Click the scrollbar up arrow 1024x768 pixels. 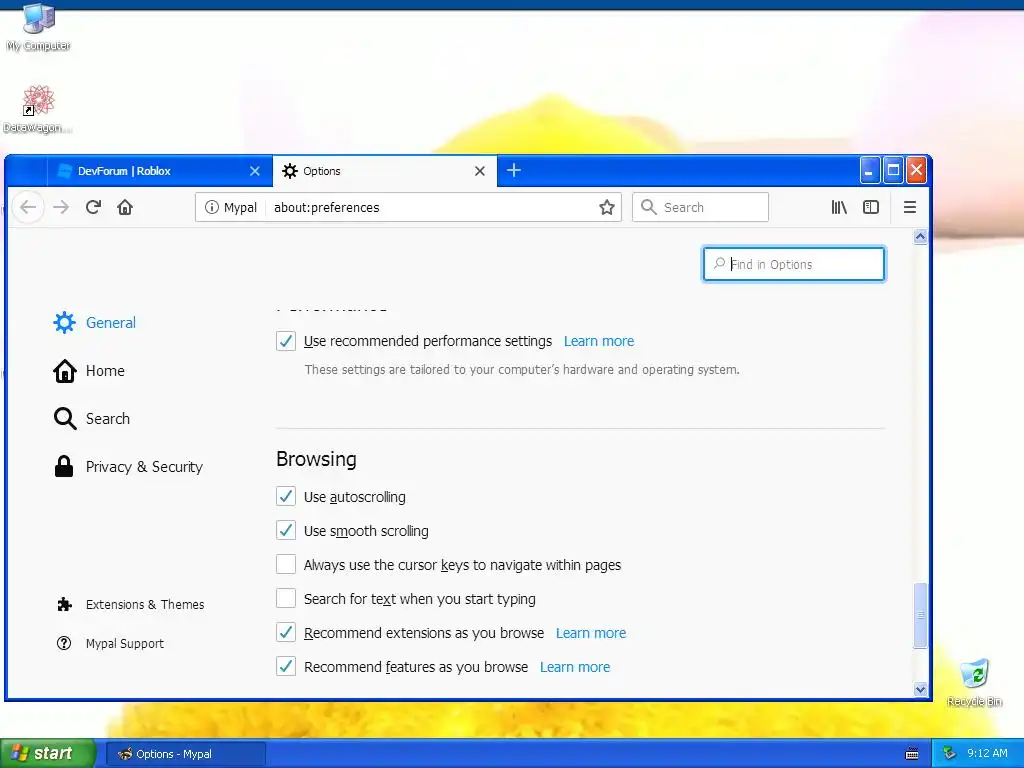click(920, 237)
